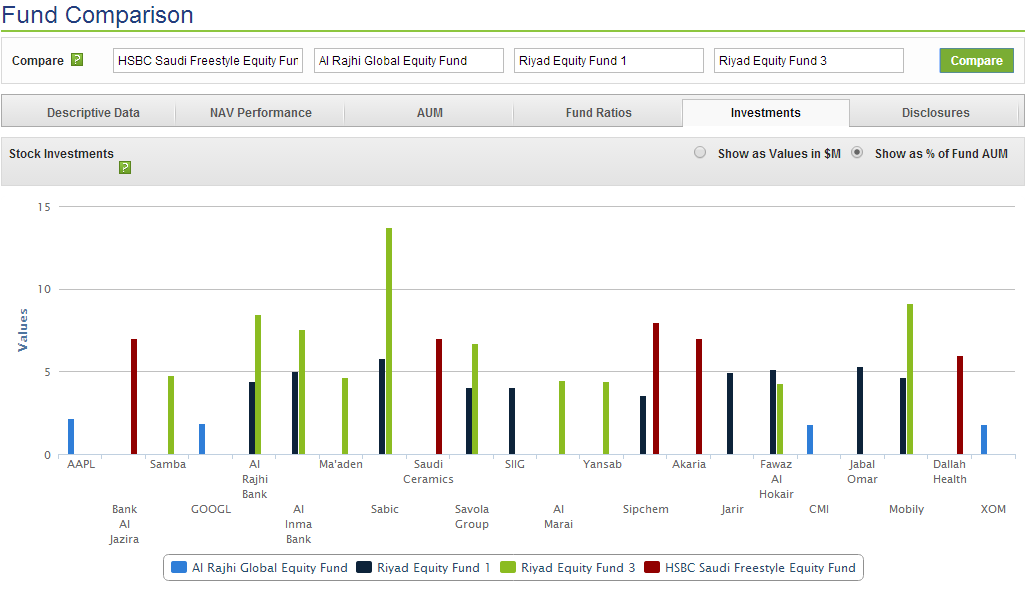
Task: Click the Riyad Equity Fund 1 legend label
Action: 433,568
